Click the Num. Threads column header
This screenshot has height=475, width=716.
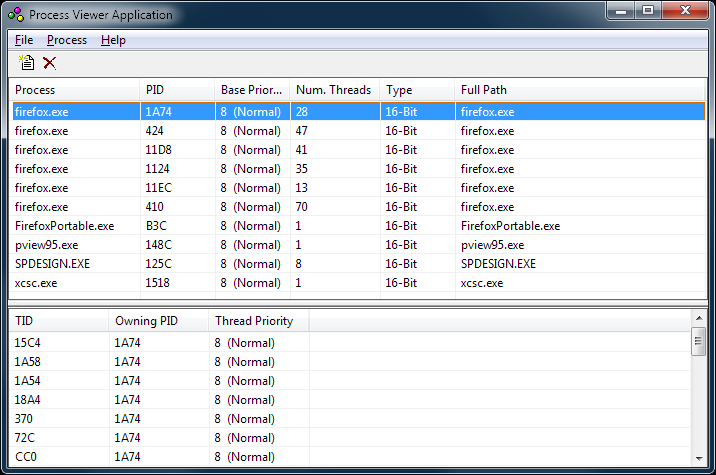[x=335, y=90]
